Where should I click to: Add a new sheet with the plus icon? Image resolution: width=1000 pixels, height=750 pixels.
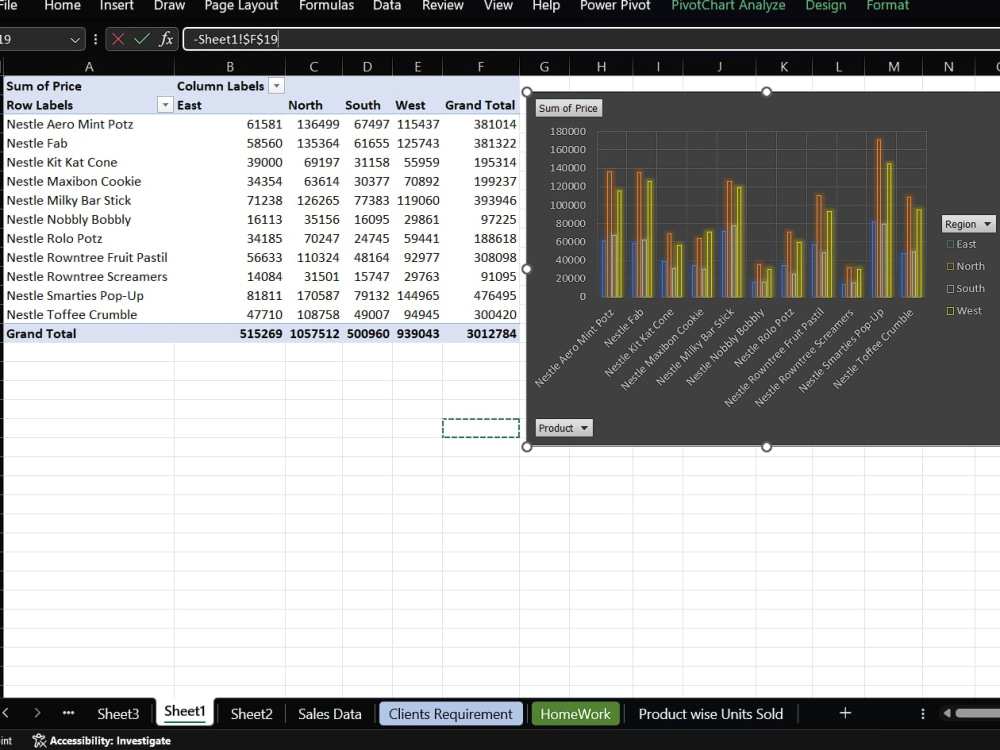click(x=845, y=713)
